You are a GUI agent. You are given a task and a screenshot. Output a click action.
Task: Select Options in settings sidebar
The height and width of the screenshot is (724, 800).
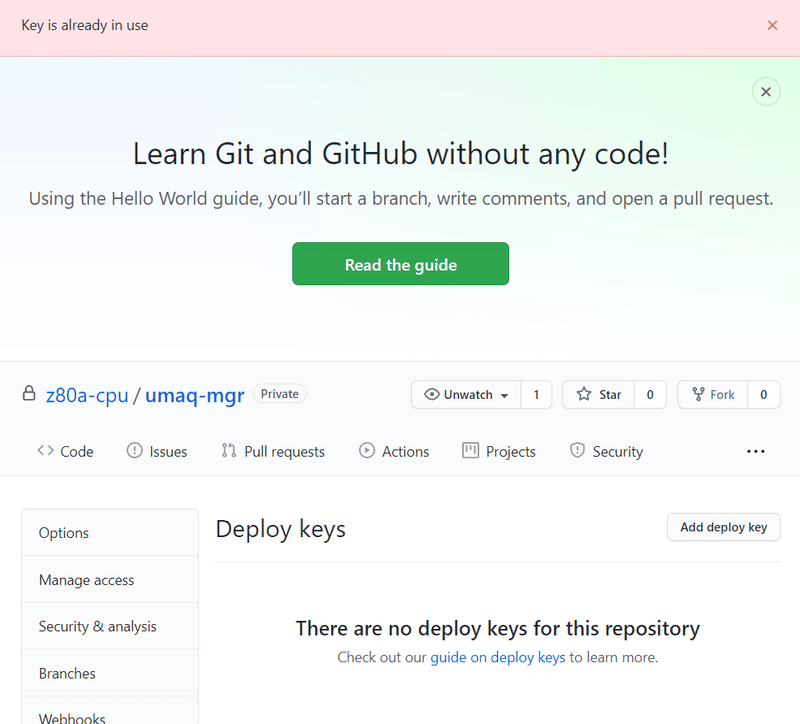click(110, 533)
